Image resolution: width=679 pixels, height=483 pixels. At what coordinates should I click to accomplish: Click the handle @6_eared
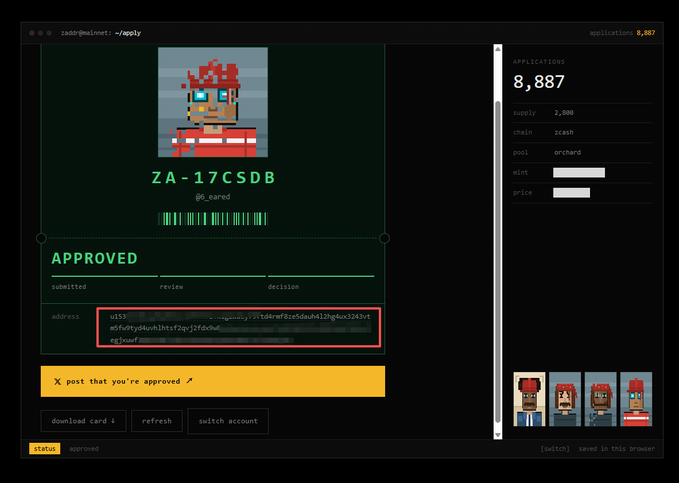[213, 197]
